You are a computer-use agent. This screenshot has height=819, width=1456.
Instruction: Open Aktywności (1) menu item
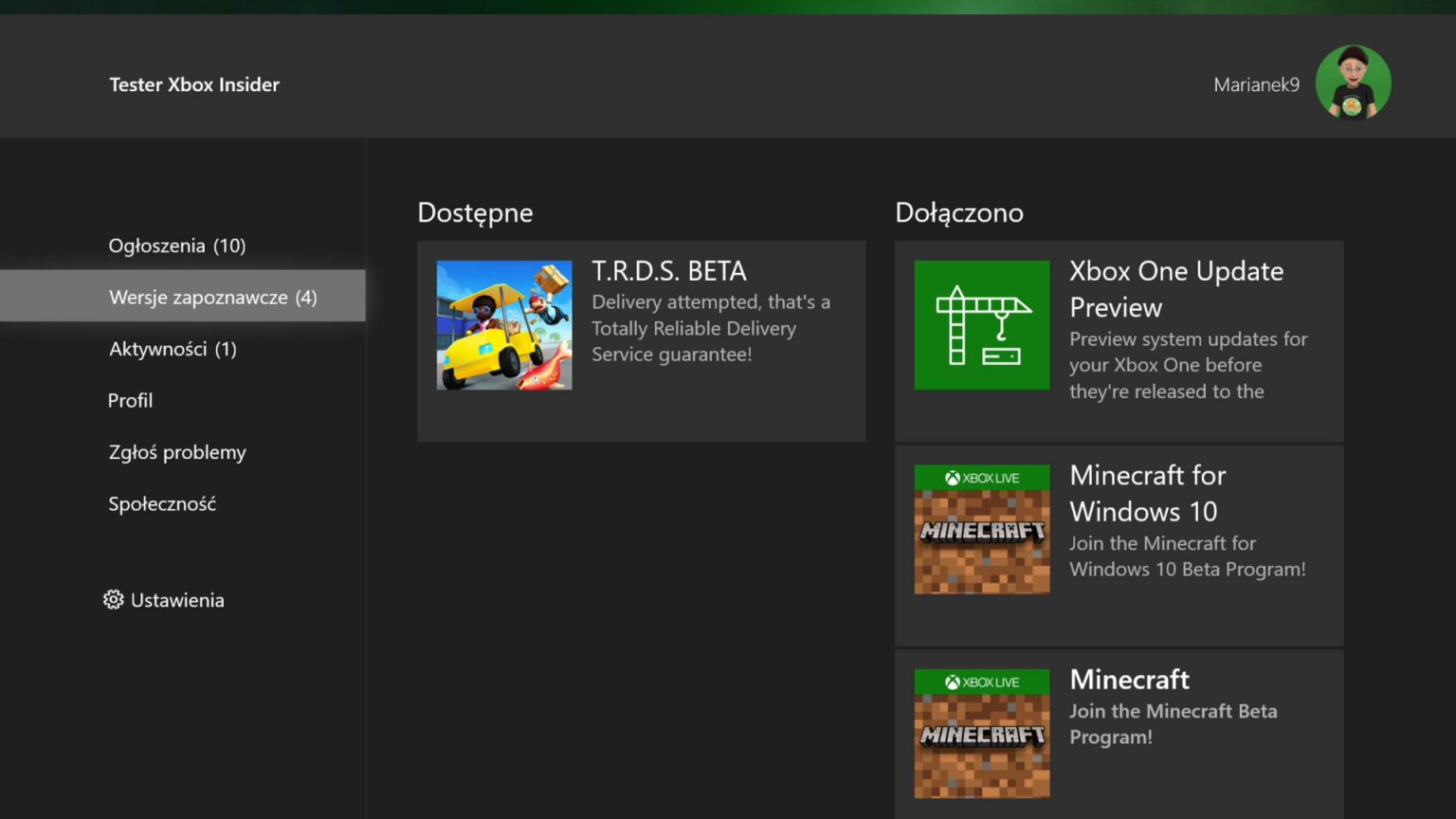click(173, 349)
